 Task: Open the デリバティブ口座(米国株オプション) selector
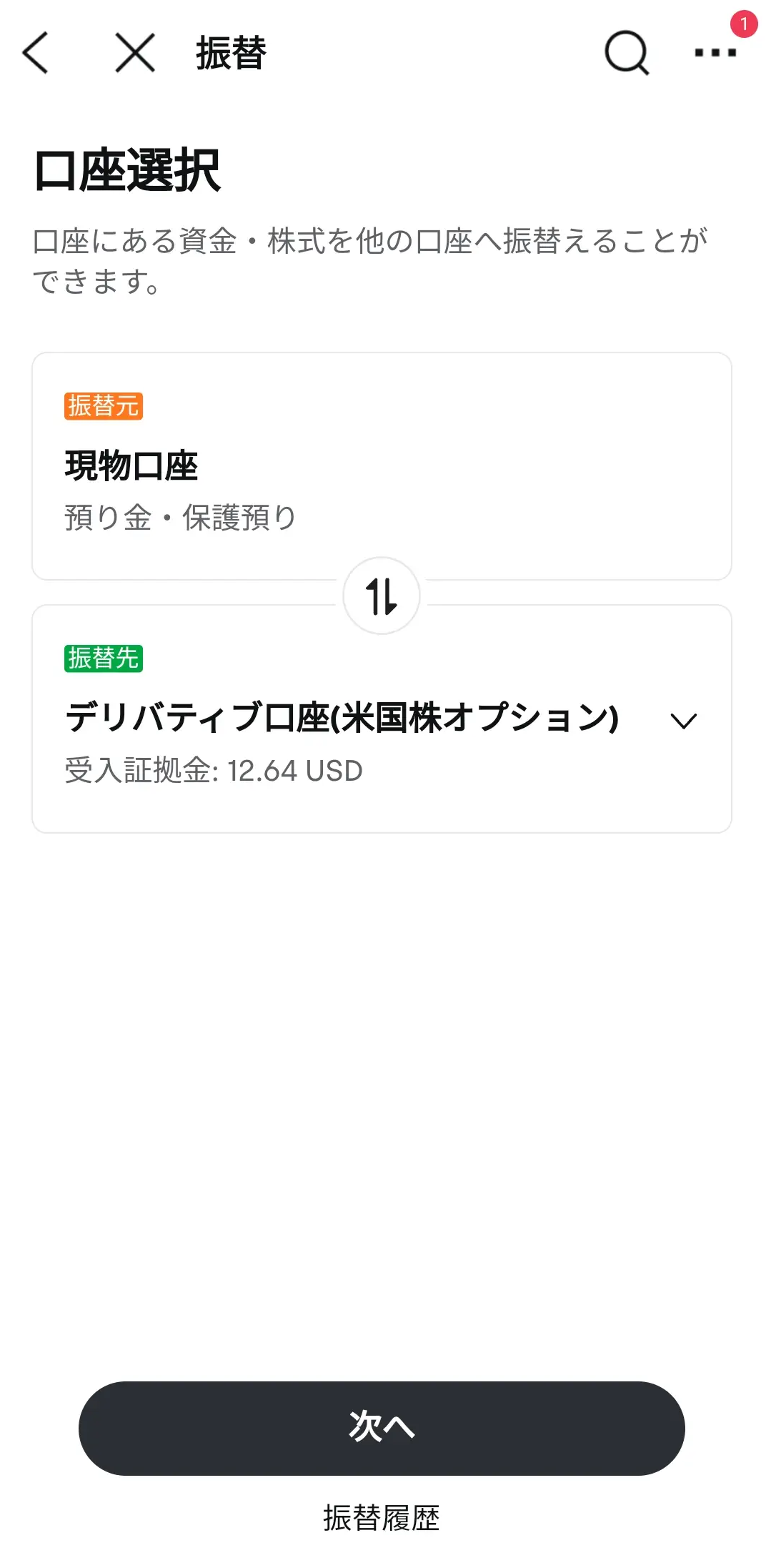click(x=342, y=718)
